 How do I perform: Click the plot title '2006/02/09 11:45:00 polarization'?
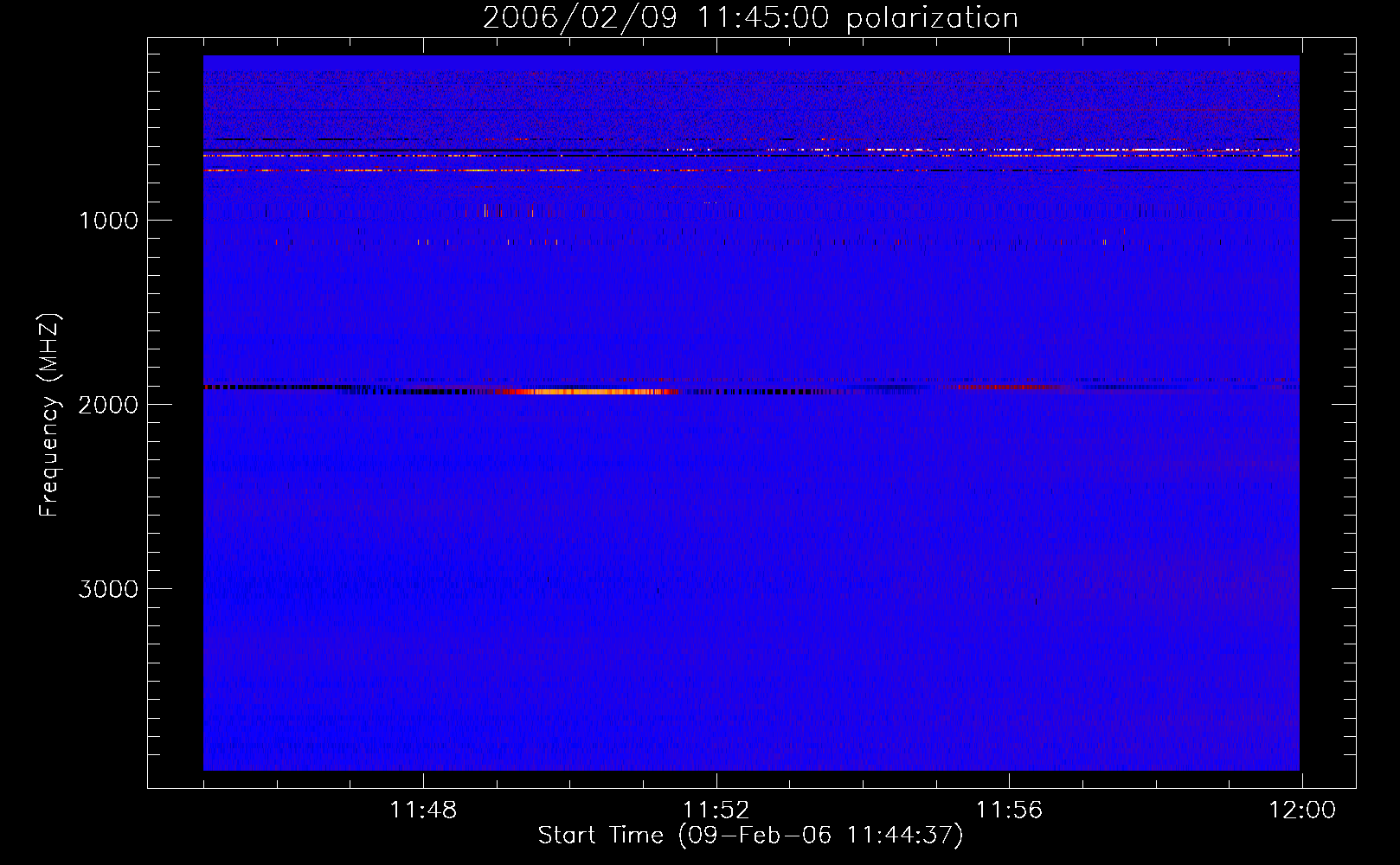tap(750, 18)
